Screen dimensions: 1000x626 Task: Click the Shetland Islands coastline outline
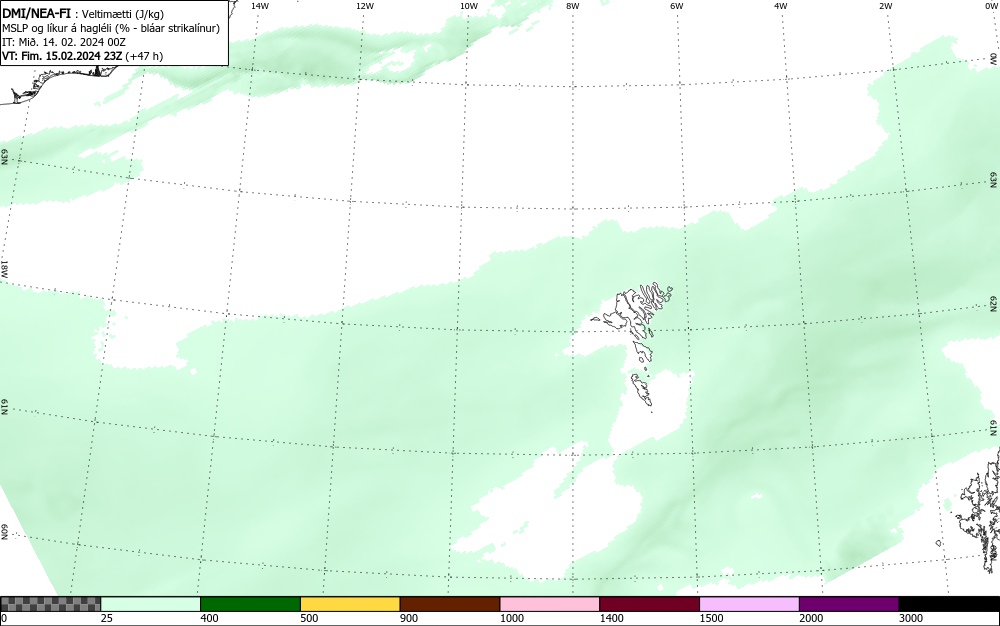tap(981, 509)
